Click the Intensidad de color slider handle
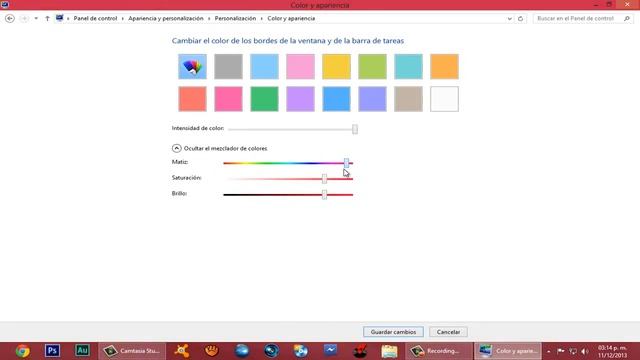The height and width of the screenshot is (360, 640). [355, 129]
